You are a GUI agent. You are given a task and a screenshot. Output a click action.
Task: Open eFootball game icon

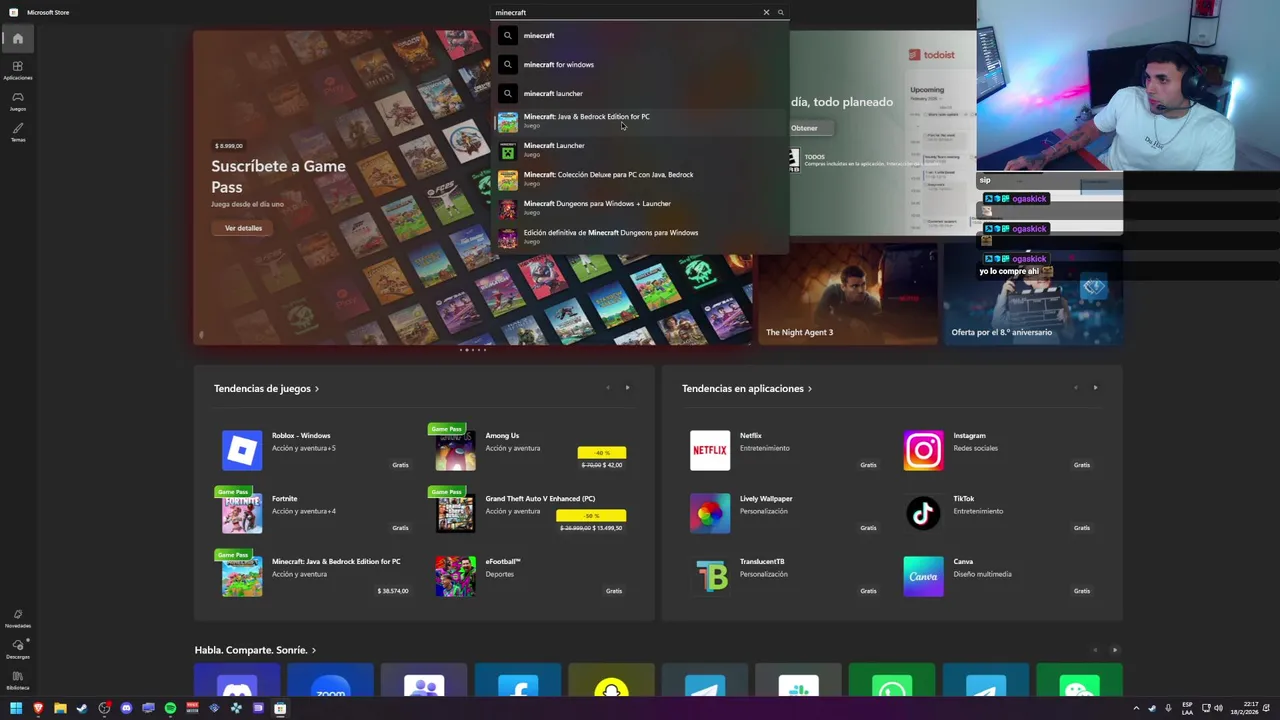tap(455, 576)
